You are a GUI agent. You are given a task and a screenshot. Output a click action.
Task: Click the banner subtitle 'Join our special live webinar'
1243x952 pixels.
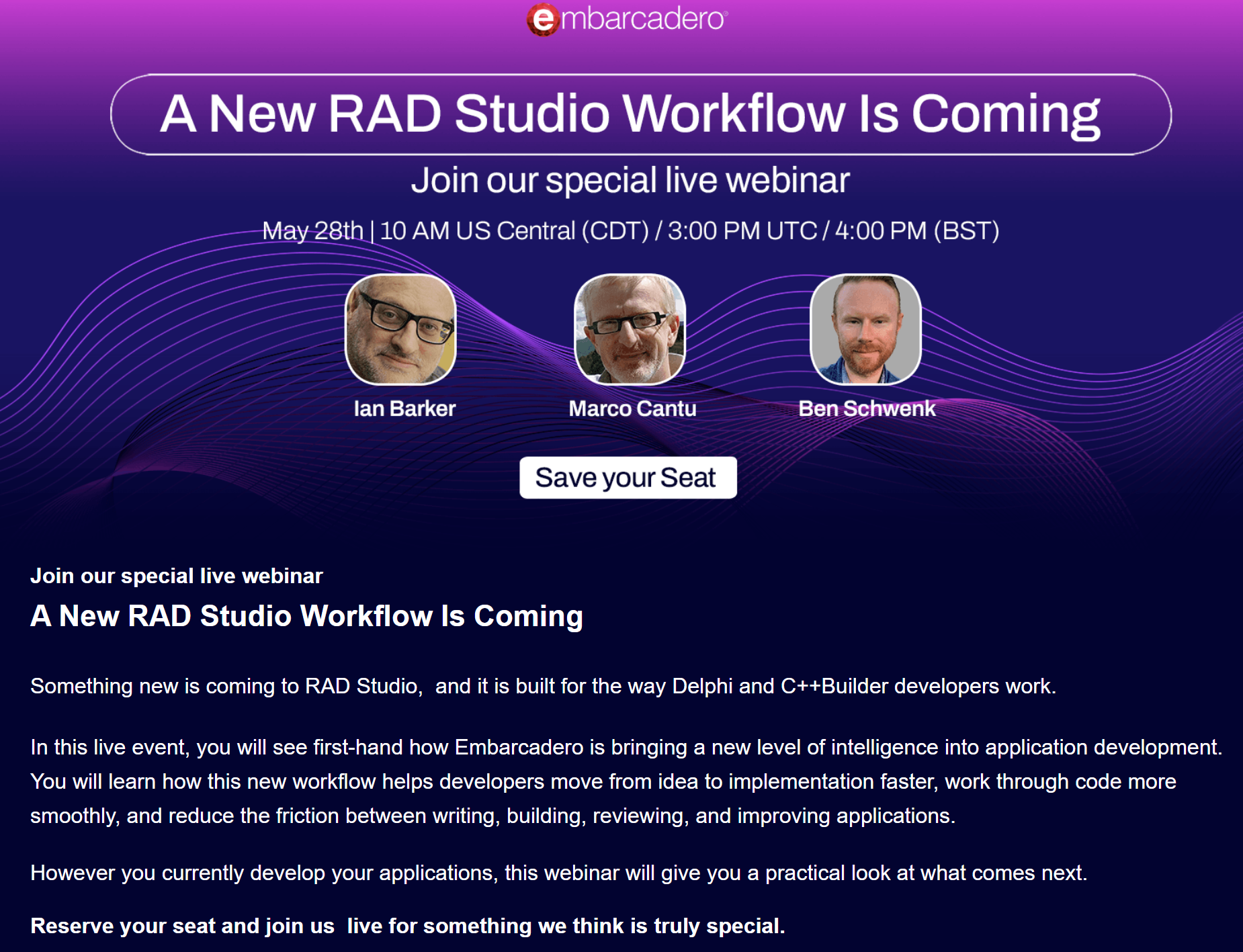(630, 181)
